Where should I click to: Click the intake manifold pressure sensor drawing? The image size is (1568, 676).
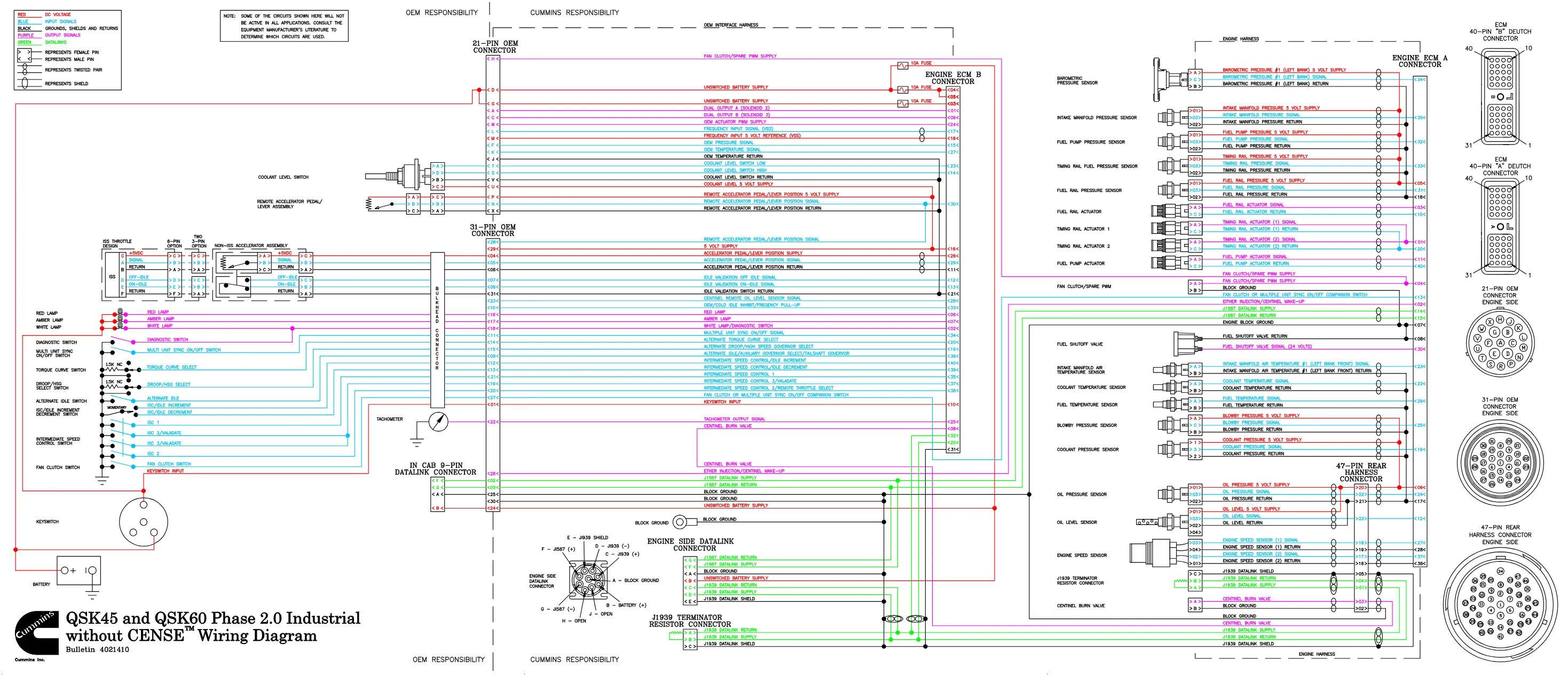[1172, 116]
